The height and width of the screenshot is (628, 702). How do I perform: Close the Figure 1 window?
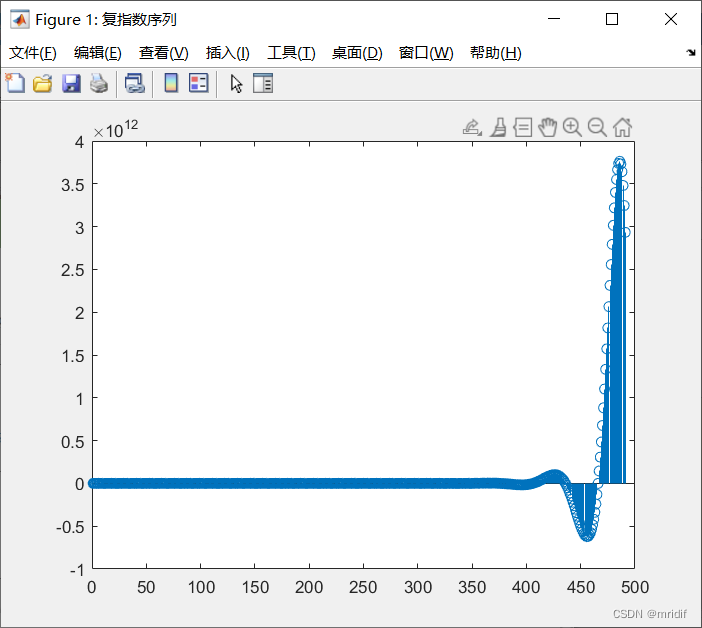[671, 19]
